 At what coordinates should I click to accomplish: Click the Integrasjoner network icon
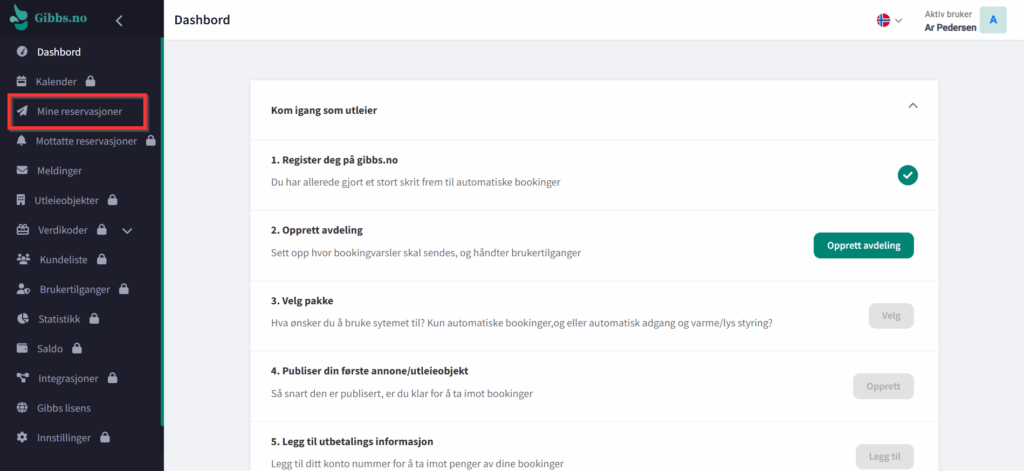pos(22,378)
